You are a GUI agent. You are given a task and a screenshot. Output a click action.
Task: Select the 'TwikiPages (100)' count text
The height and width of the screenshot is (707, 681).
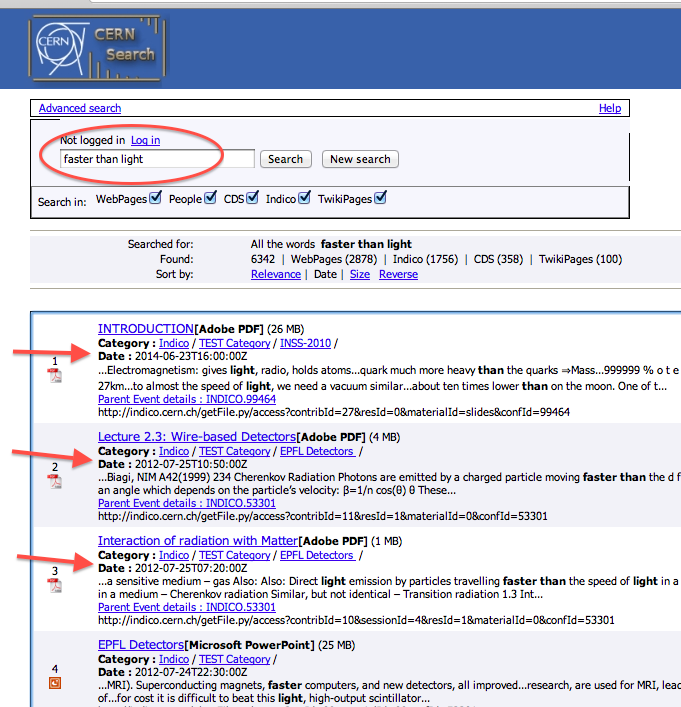pyautogui.click(x=580, y=259)
